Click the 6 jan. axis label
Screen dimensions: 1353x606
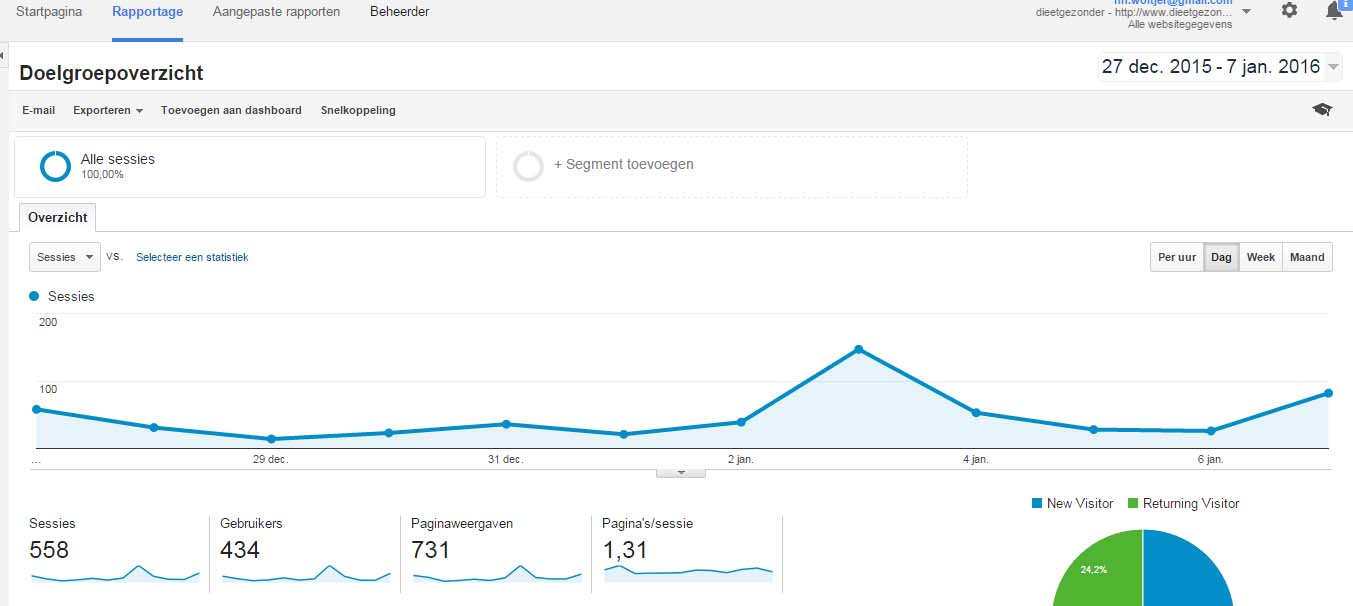pos(1210,459)
